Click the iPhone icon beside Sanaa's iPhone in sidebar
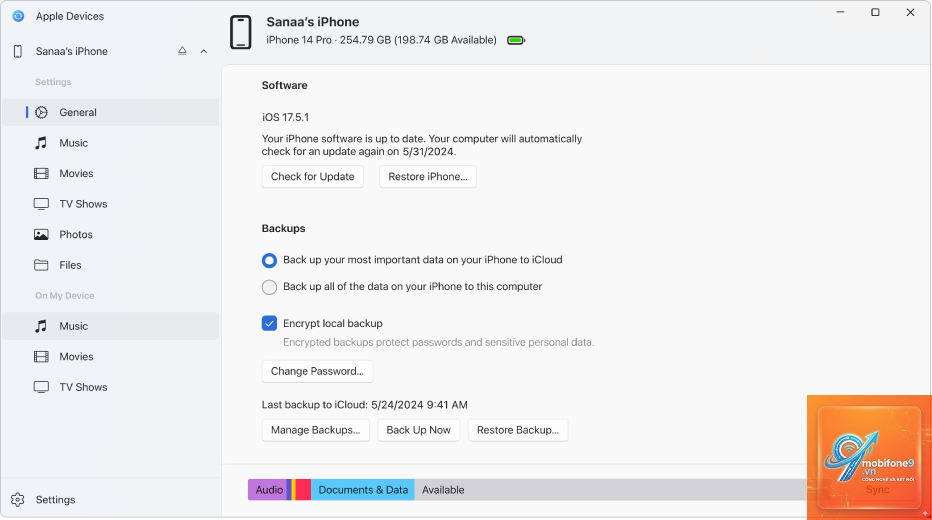932x520 pixels. (18, 51)
